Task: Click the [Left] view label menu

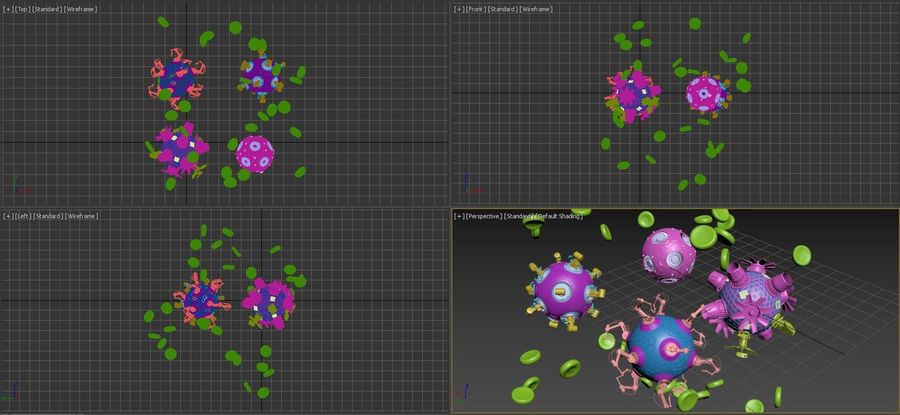Action: click(24, 216)
